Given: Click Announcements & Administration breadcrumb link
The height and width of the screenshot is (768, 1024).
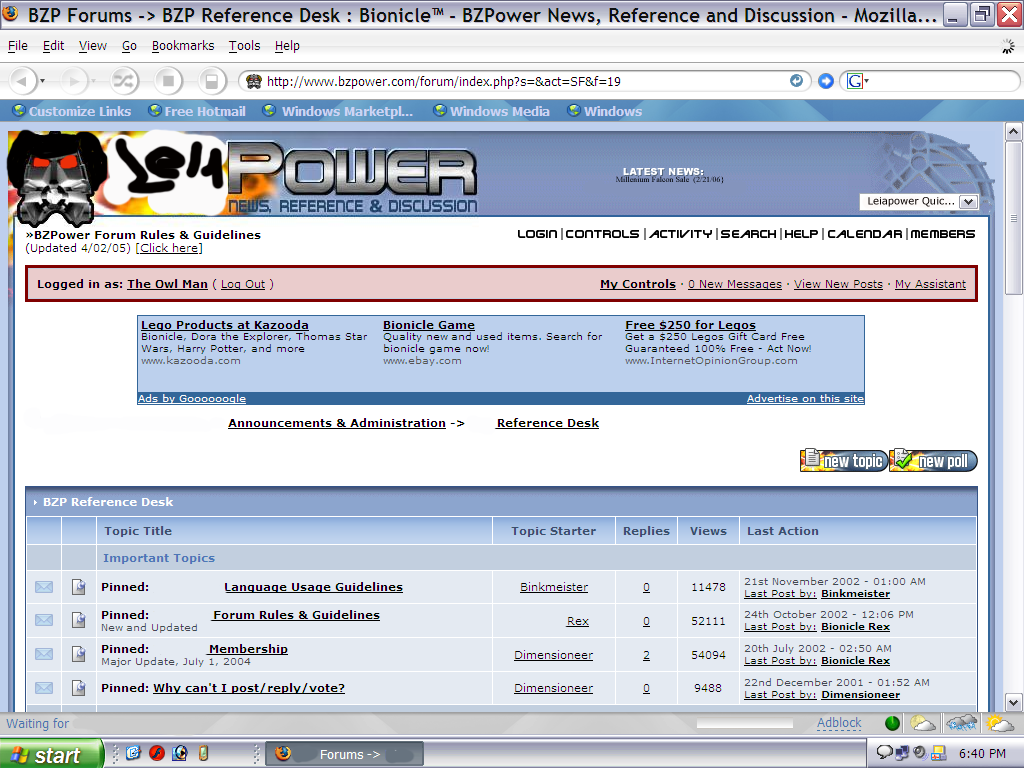Looking at the screenshot, I should [x=336, y=423].
